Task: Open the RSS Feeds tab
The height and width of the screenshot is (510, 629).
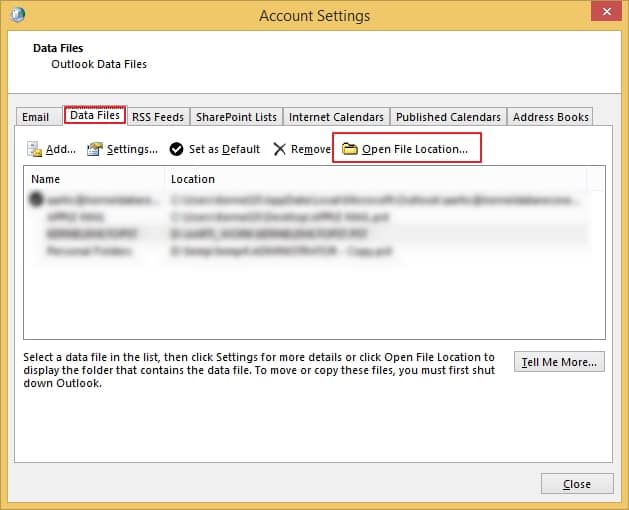Action: pyautogui.click(x=158, y=117)
